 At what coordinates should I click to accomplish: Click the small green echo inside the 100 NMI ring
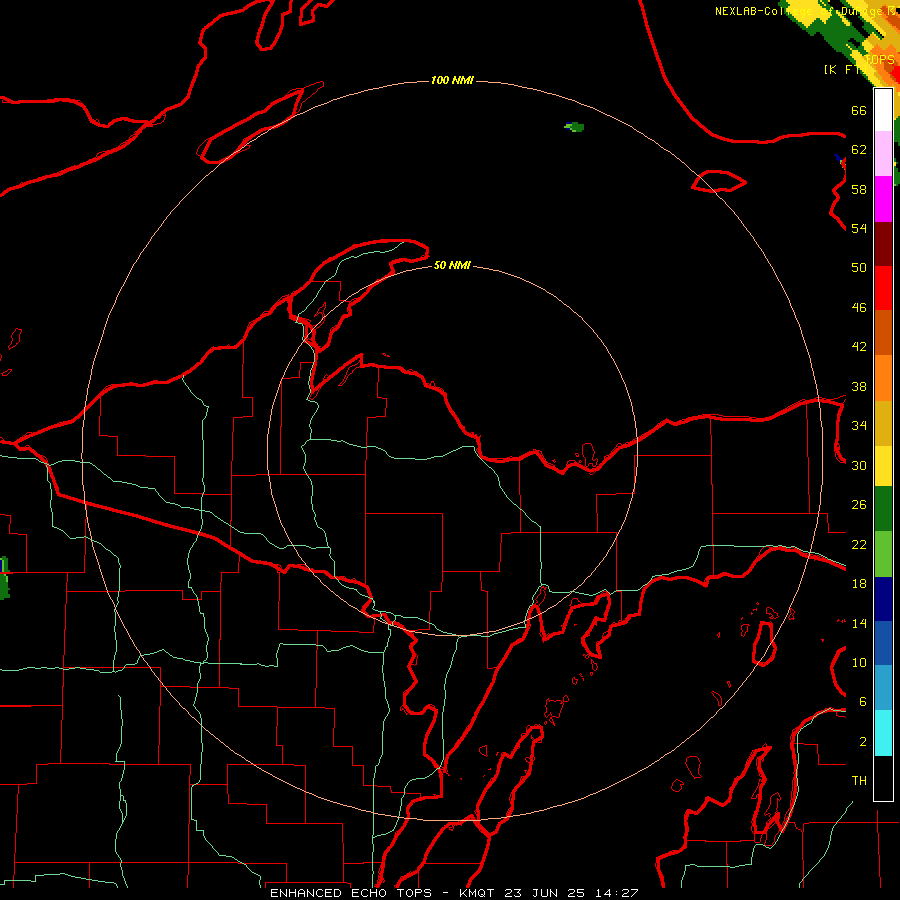click(x=574, y=127)
